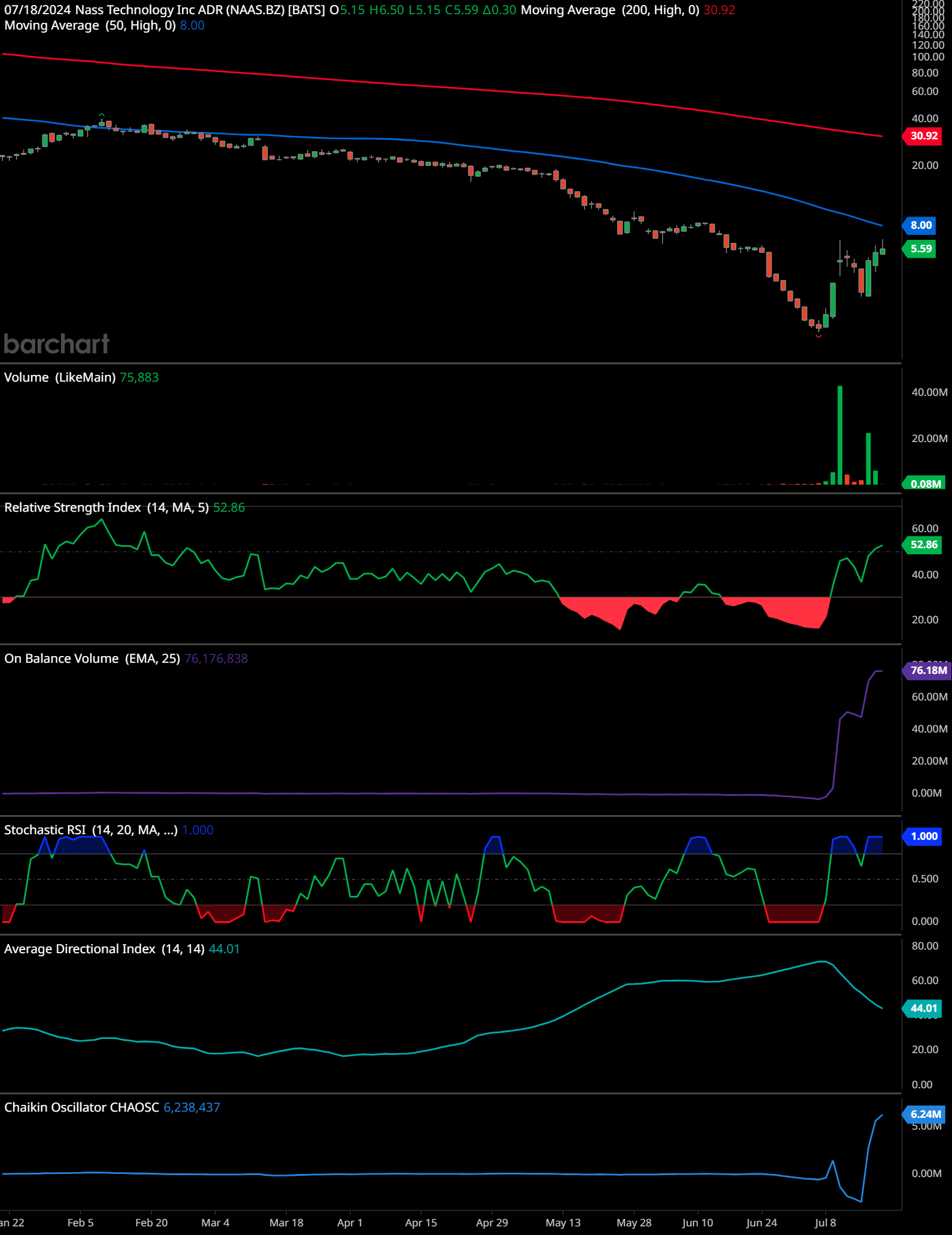The width and height of the screenshot is (952, 1235).
Task: Click the second-tallest green volume bar
Action: (868, 458)
